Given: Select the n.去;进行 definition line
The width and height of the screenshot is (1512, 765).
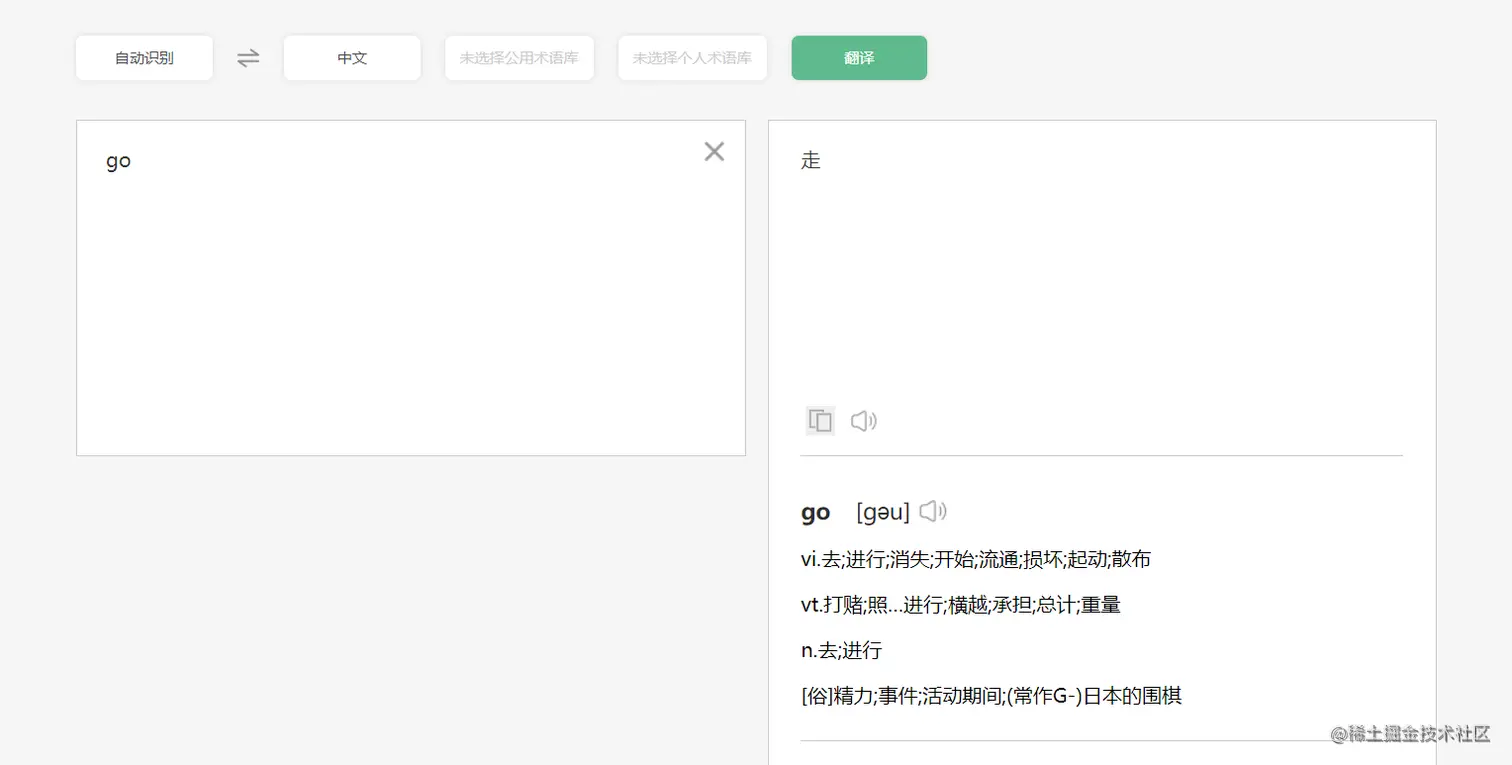Looking at the screenshot, I should tap(842, 651).
